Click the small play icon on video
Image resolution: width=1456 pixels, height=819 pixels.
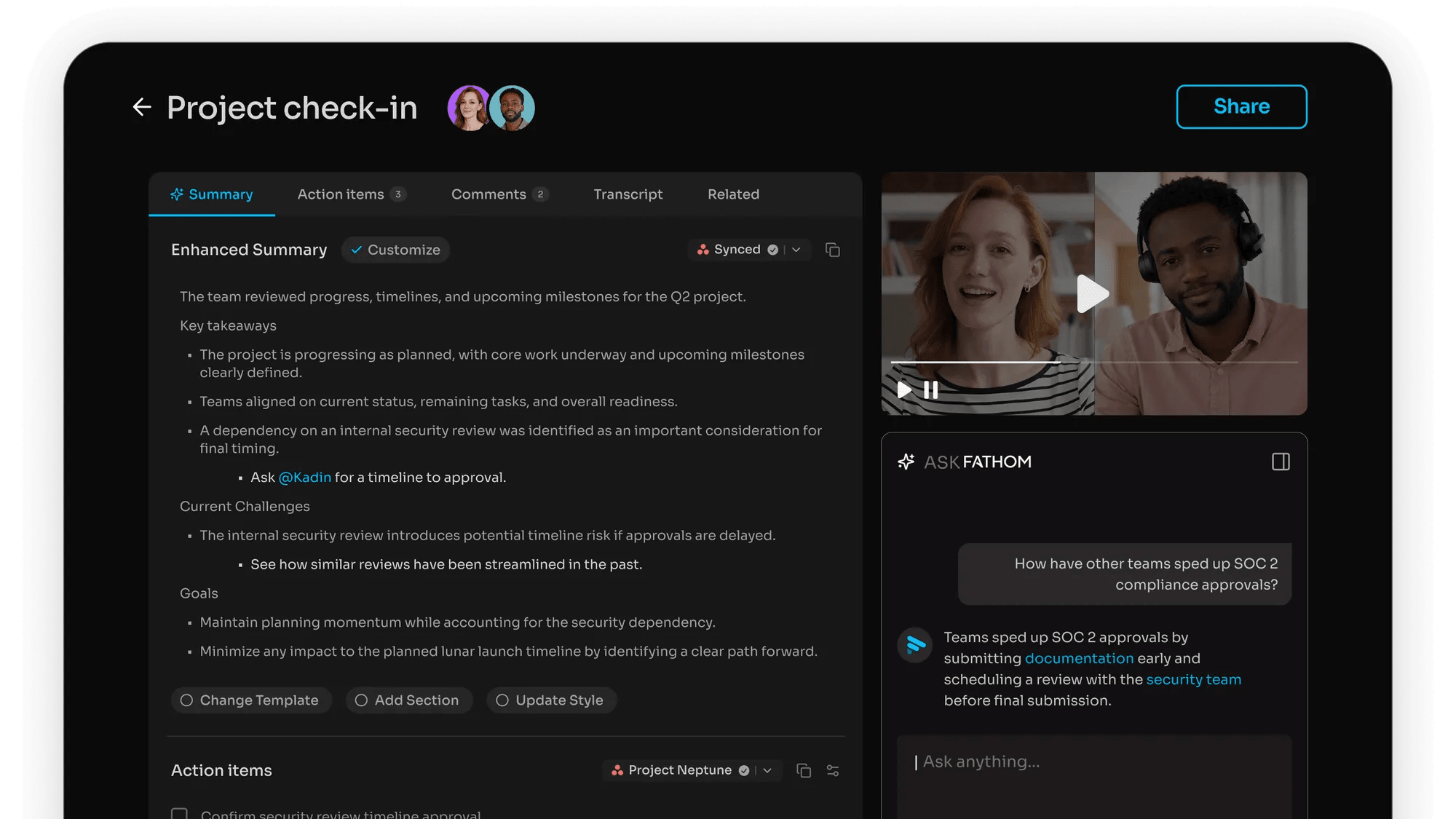click(904, 390)
